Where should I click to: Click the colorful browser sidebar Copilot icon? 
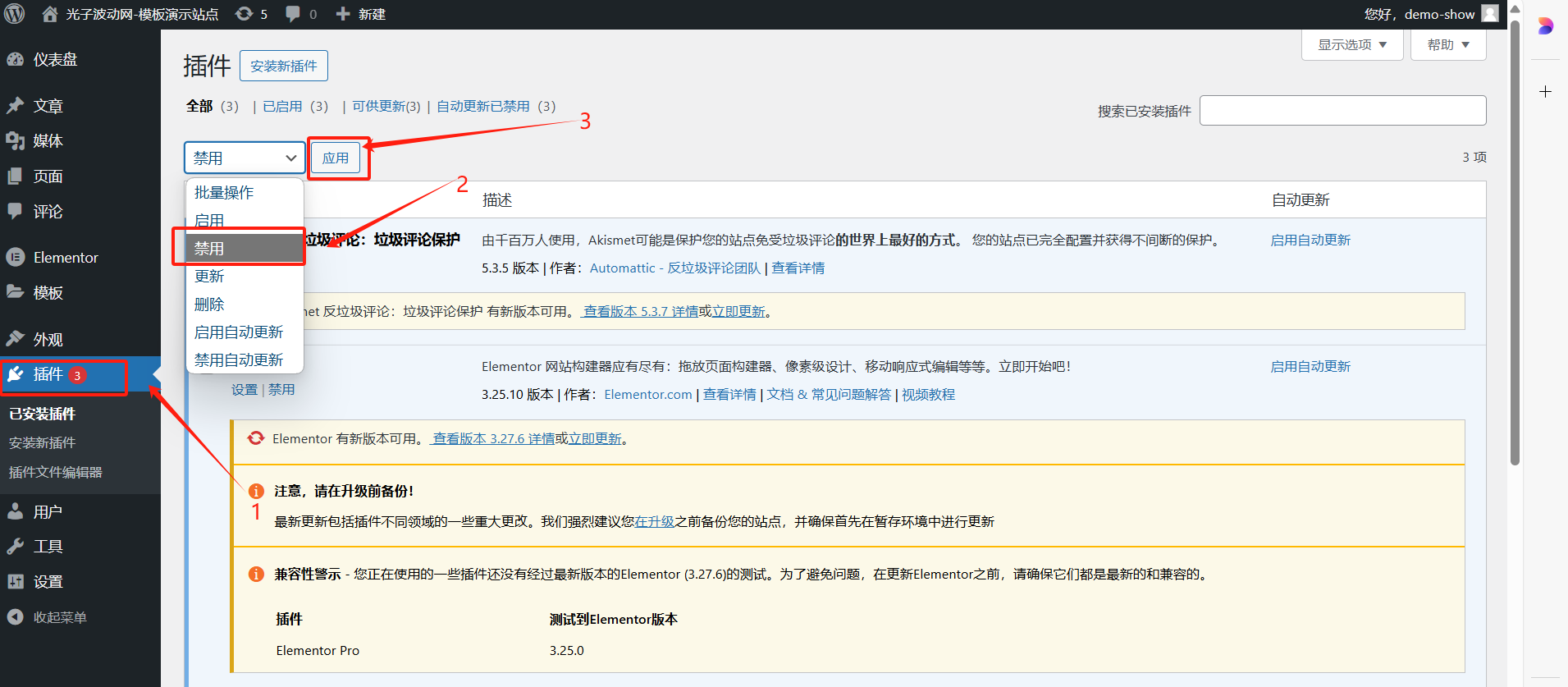coord(1545,26)
